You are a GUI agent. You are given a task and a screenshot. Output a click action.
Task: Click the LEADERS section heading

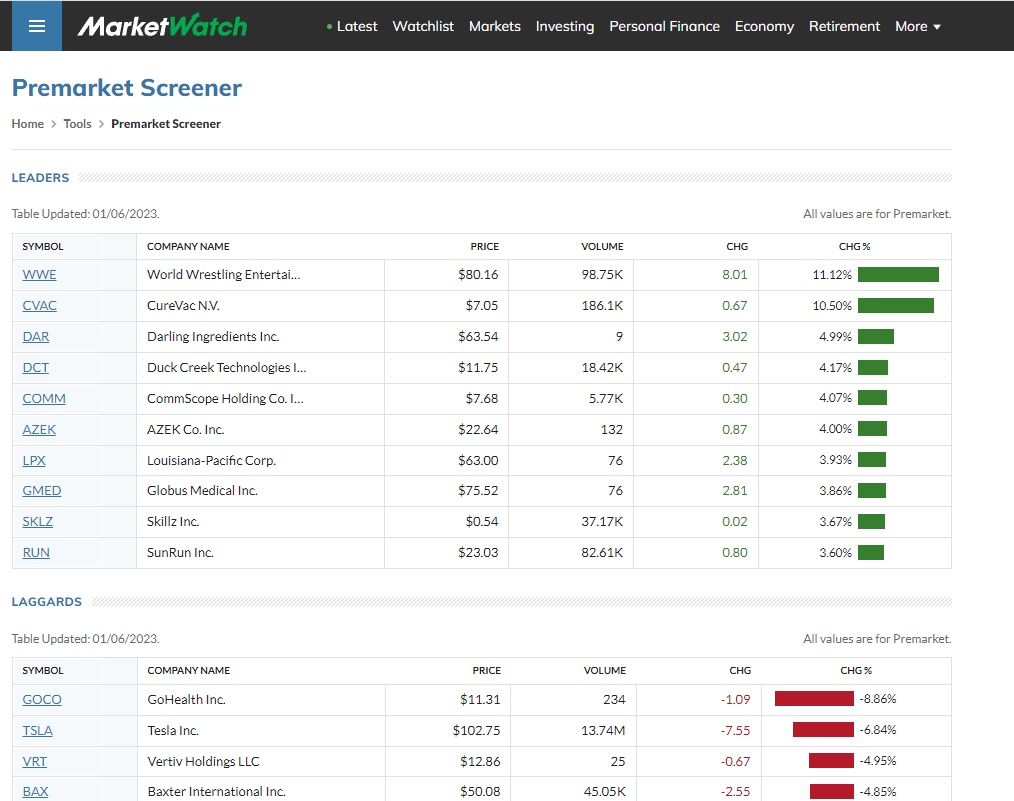click(40, 178)
